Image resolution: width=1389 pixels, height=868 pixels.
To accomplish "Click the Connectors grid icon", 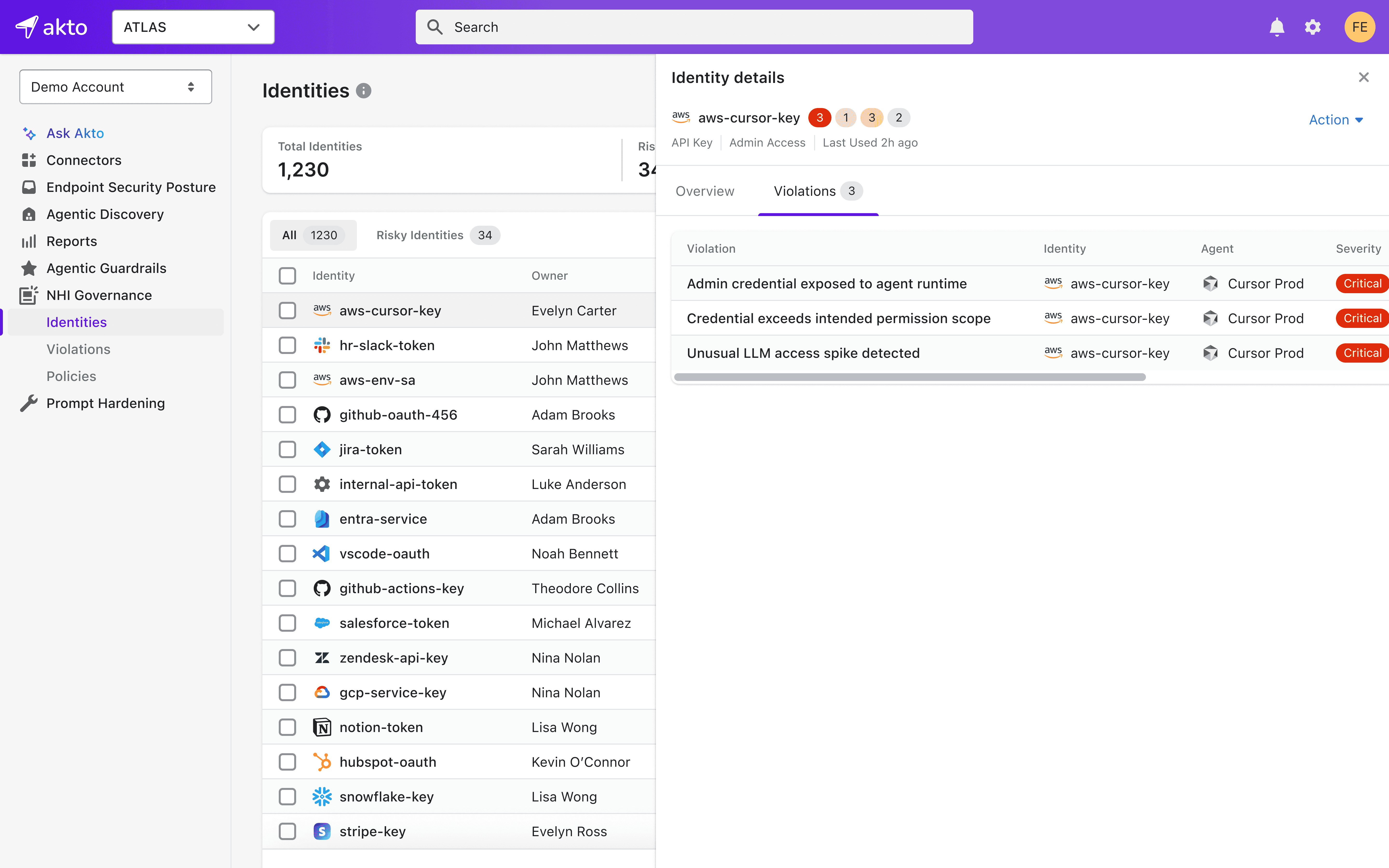I will click(x=29, y=160).
